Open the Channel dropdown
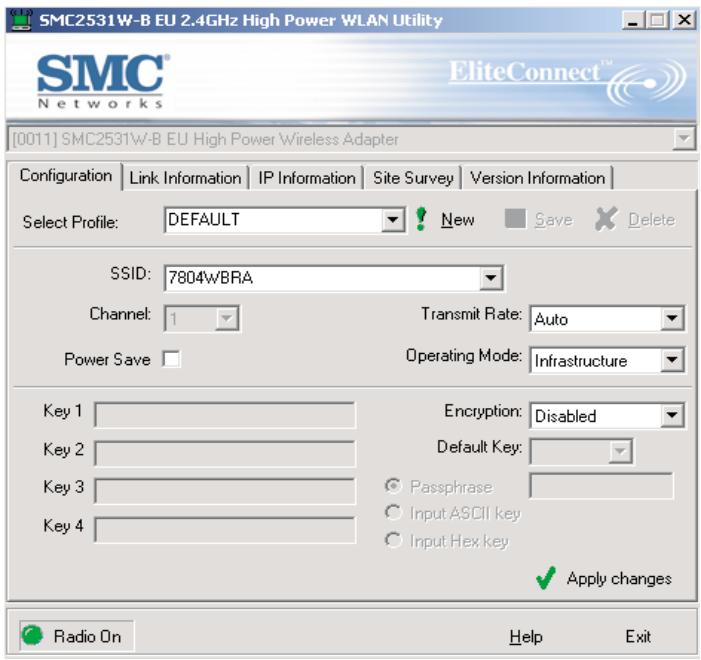The image size is (701, 660). 227,319
